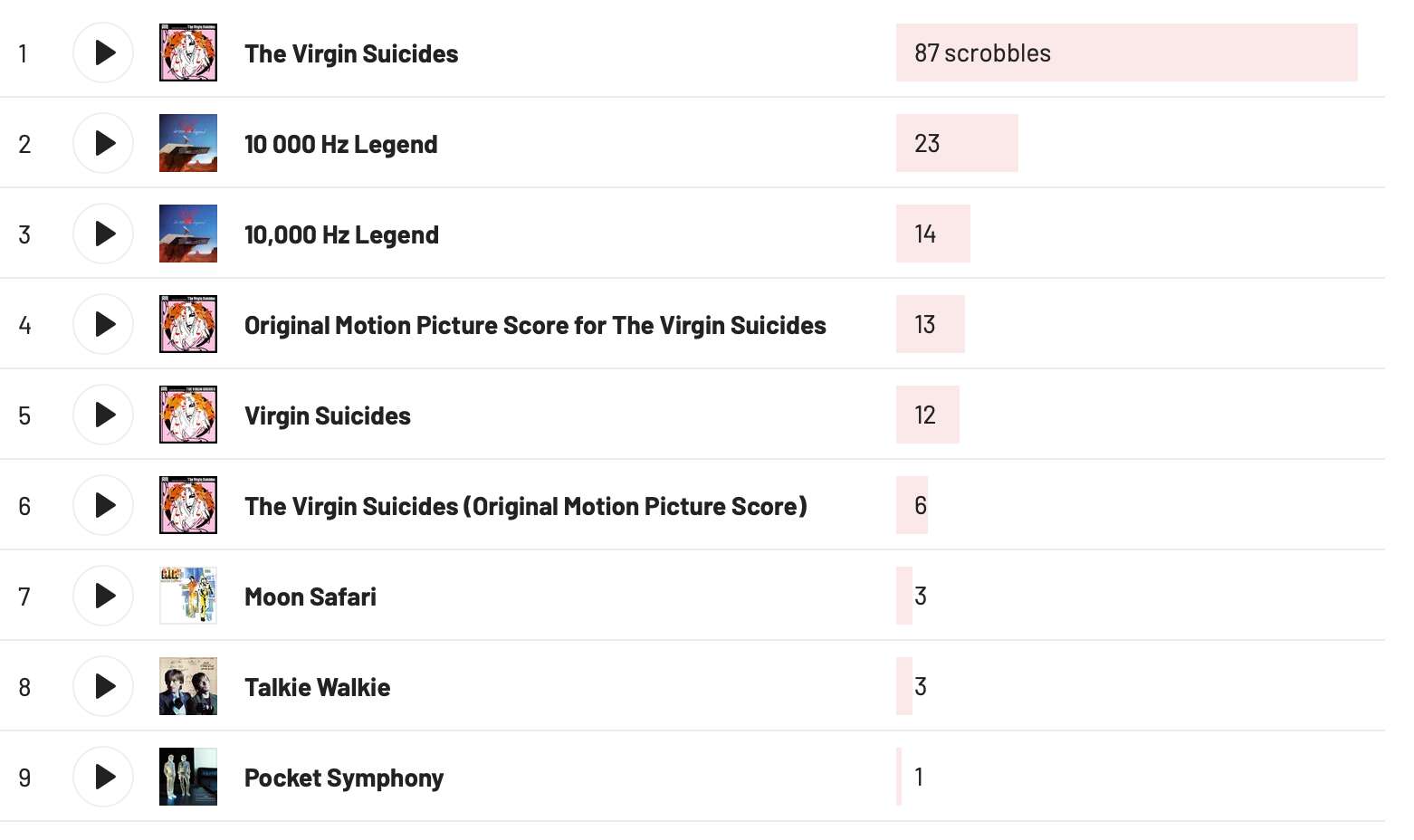Play the Pocket Symphony album

pos(103,777)
